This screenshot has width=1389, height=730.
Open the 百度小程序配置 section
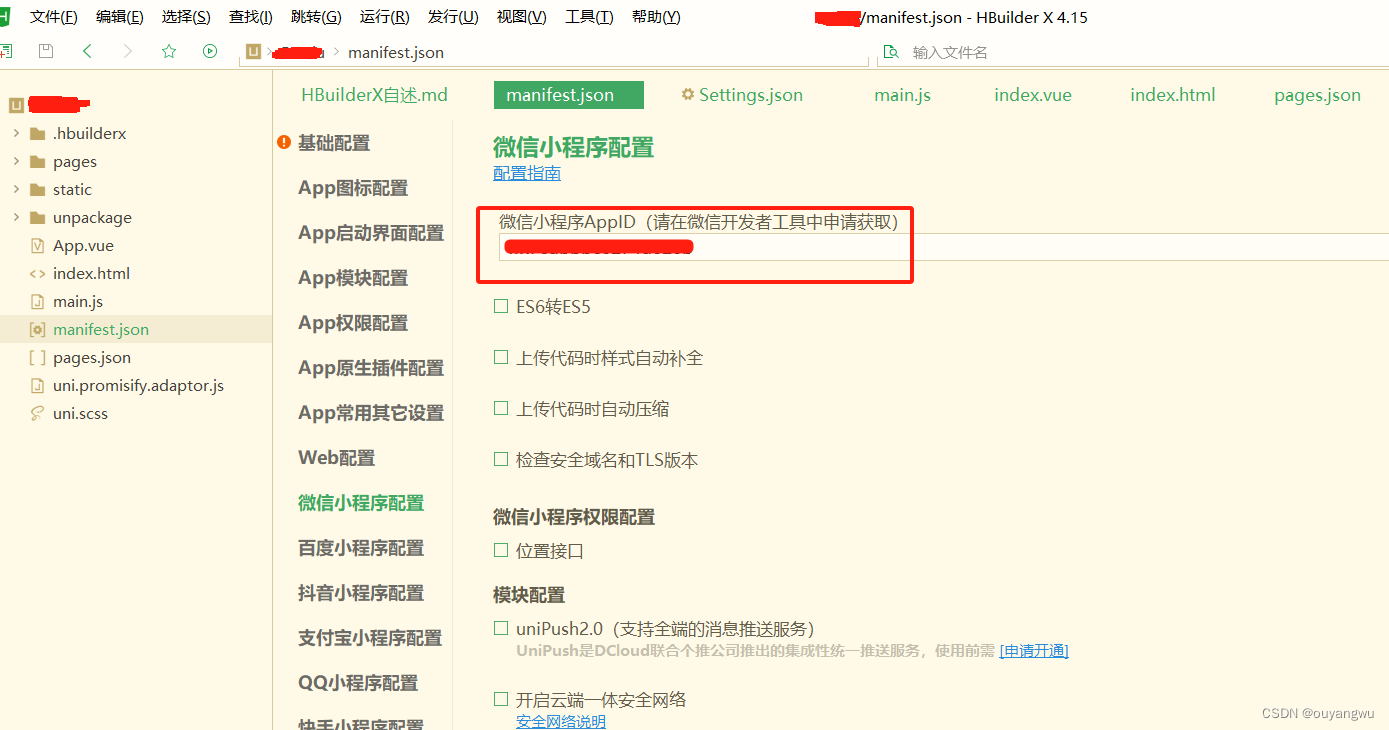pyautogui.click(x=361, y=548)
